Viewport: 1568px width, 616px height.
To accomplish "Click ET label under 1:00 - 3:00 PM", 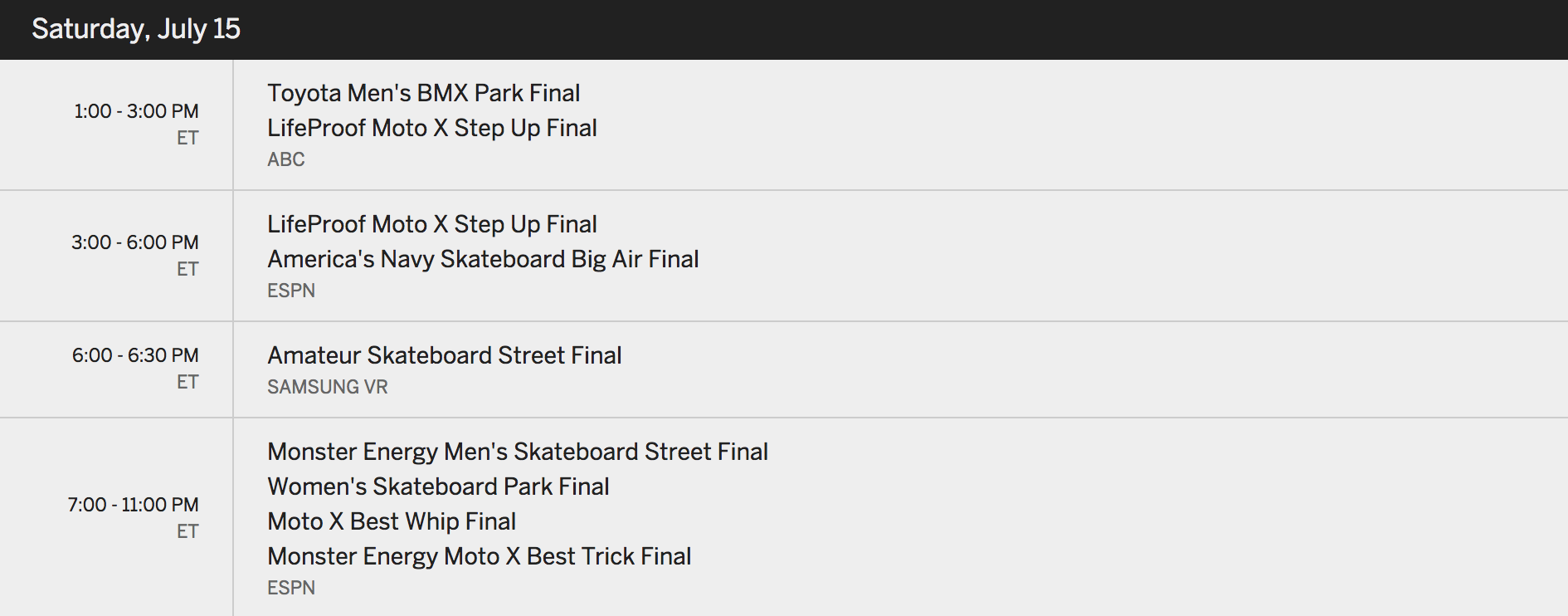I will [187, 138].
